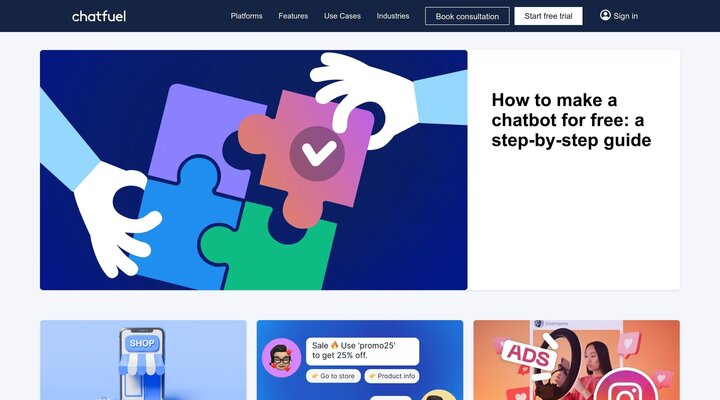Click the chatfuel logo
The width and height of the screenshot is (720, 400).
click(x=99, y=16)
